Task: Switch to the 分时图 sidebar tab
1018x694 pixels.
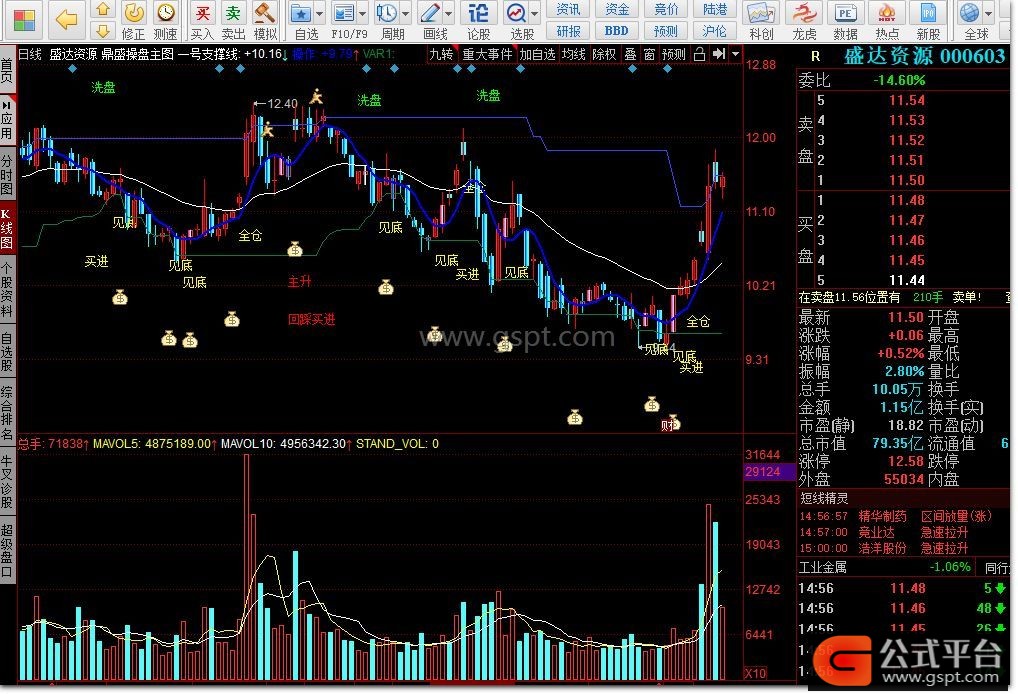Action: coord(7,175)
